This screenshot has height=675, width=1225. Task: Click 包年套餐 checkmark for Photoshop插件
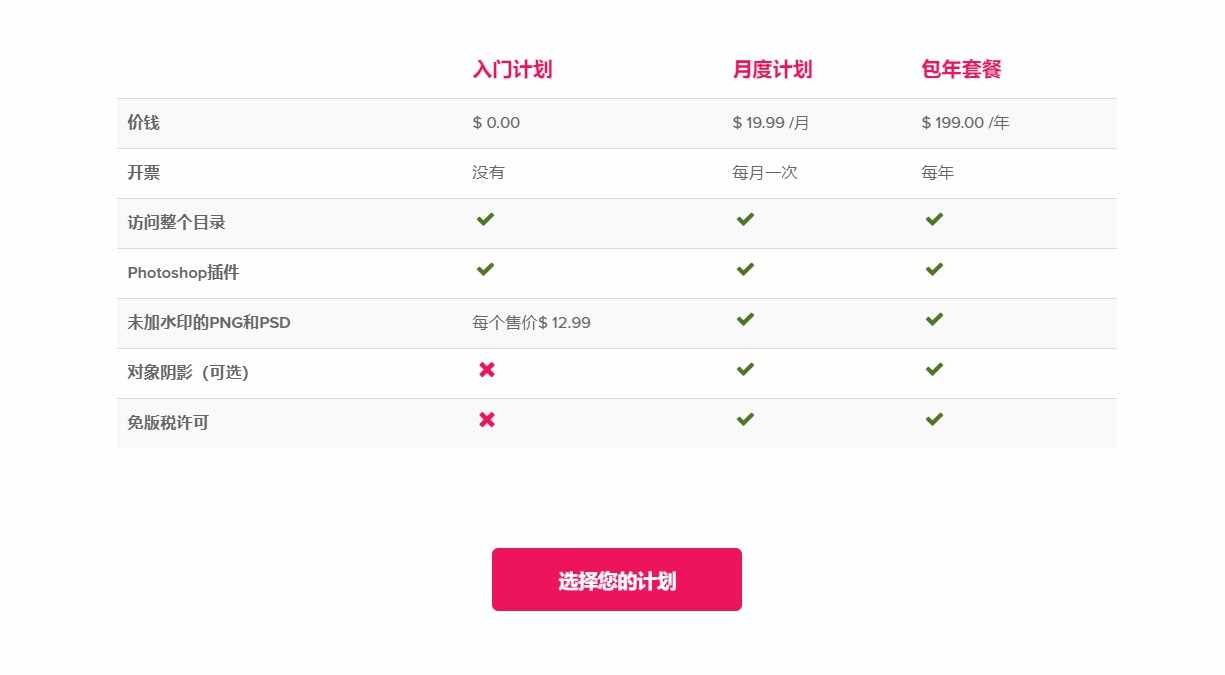[x=934, y=270]
